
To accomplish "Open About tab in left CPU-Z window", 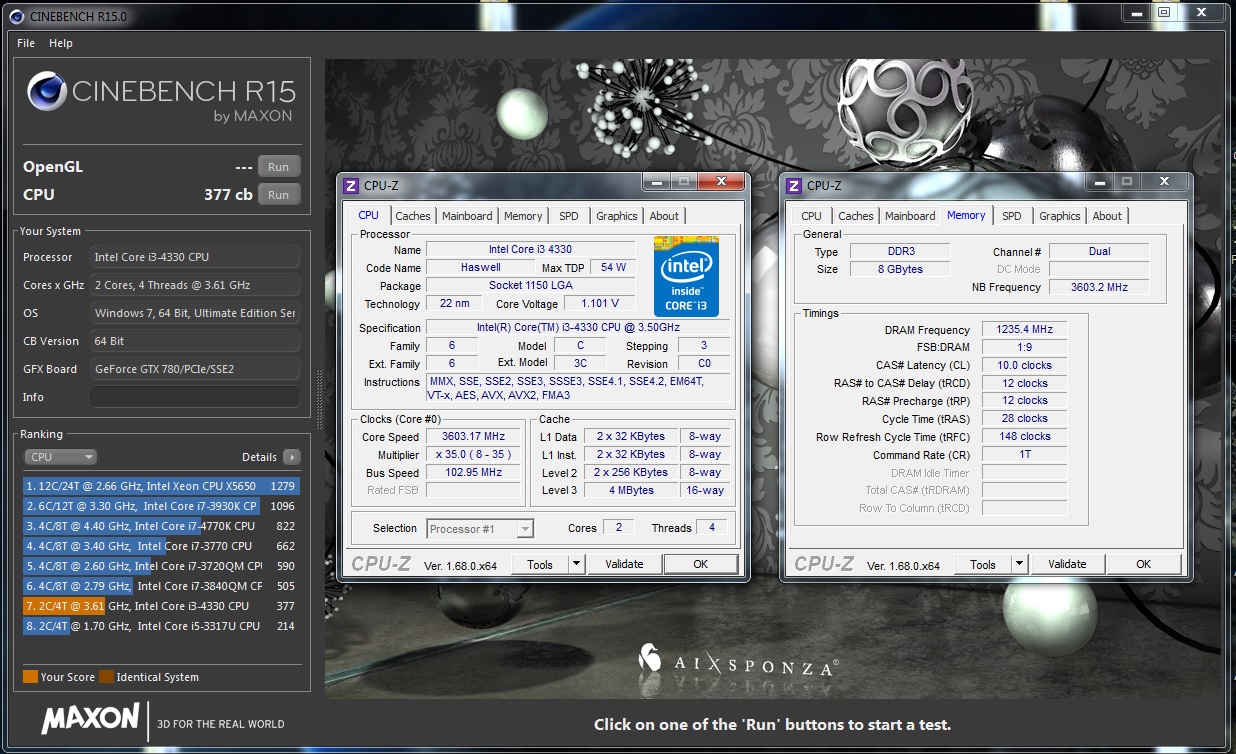I will point(664,216).
